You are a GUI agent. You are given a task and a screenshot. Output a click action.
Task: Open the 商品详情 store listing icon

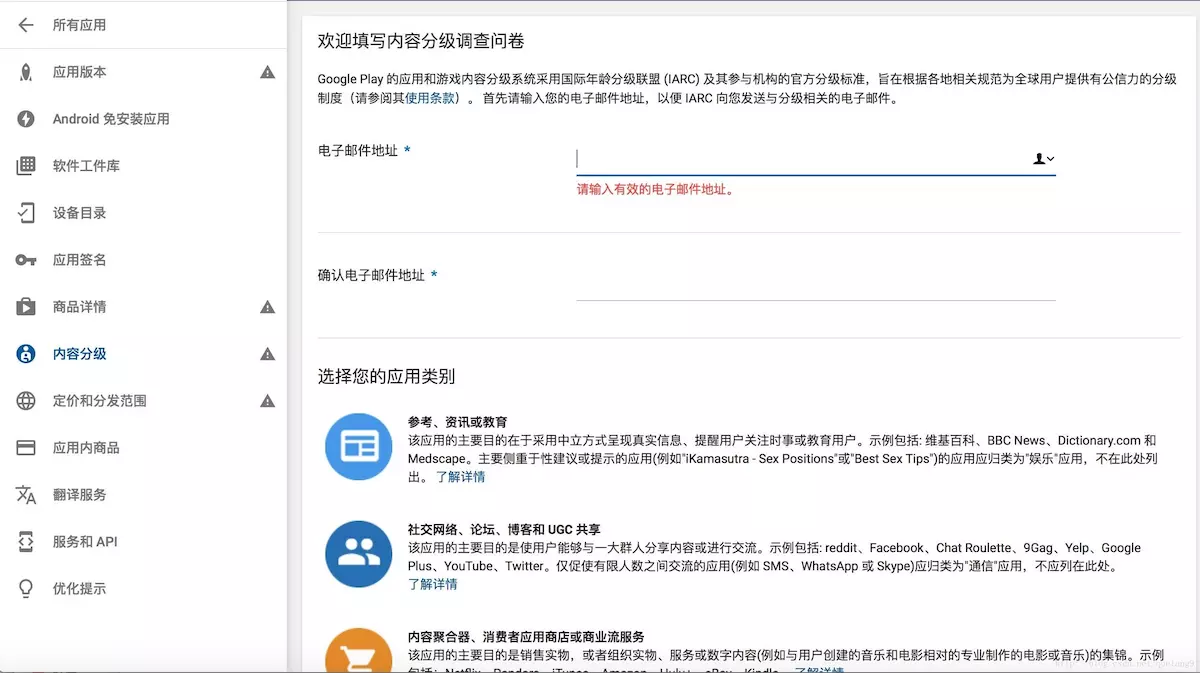click(x=25, y=306)
